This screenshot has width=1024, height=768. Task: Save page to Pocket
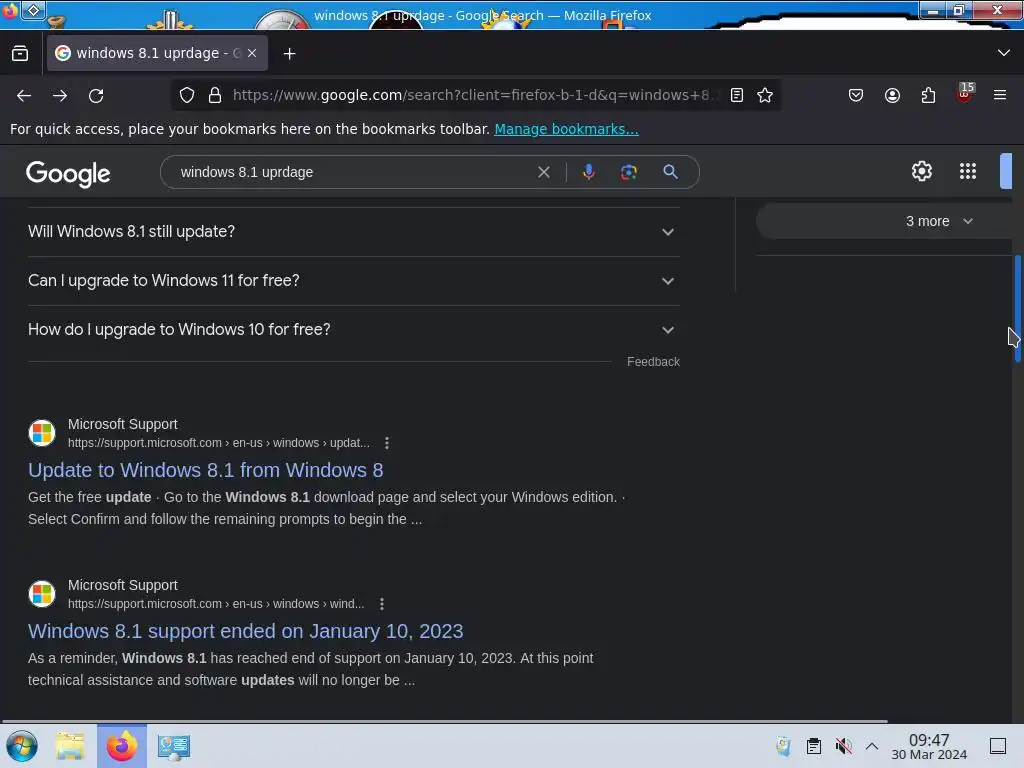[856, 95]
